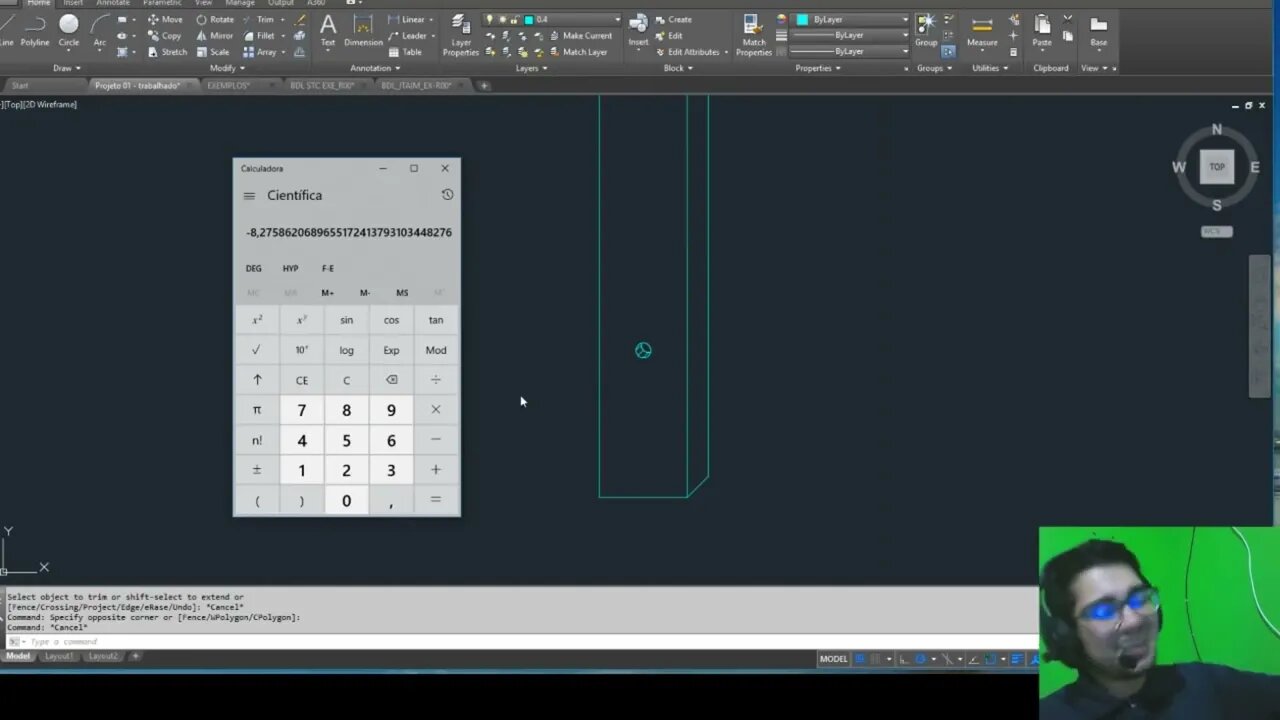Expand the Block panel
The height and width of the screenshot is (720, 1280).
click(678, 68)
